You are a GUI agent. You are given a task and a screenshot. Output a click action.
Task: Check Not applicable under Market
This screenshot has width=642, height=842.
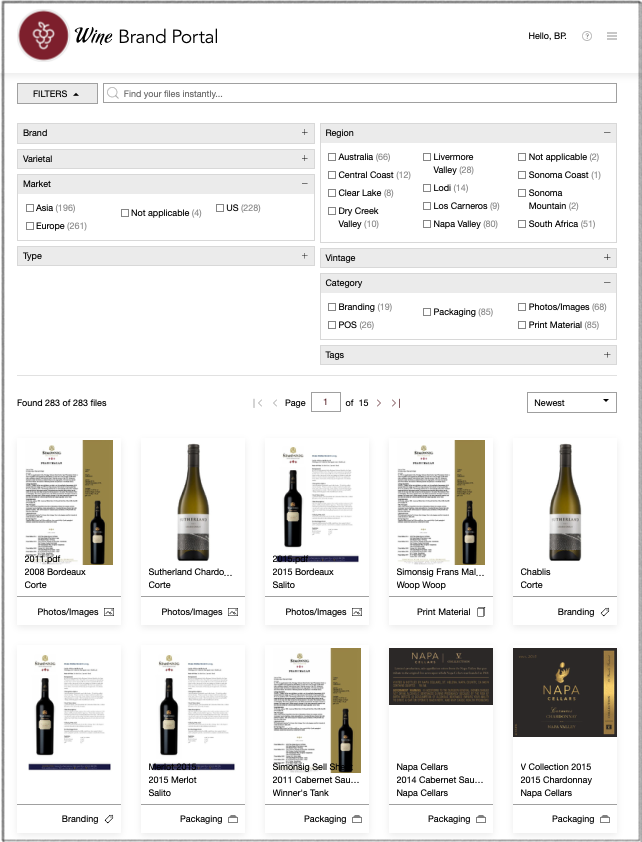(125, 213)
